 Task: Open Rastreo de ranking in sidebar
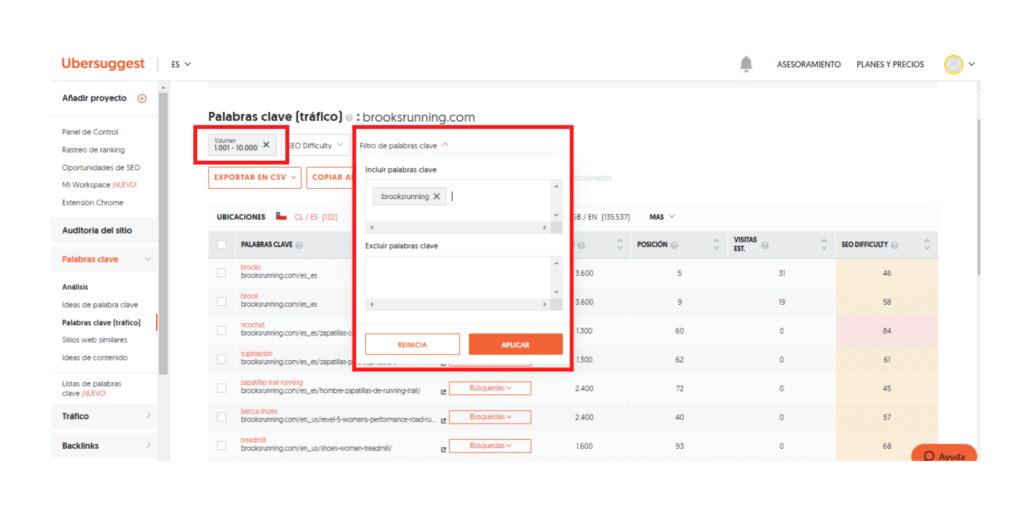[x=93, y=150]
